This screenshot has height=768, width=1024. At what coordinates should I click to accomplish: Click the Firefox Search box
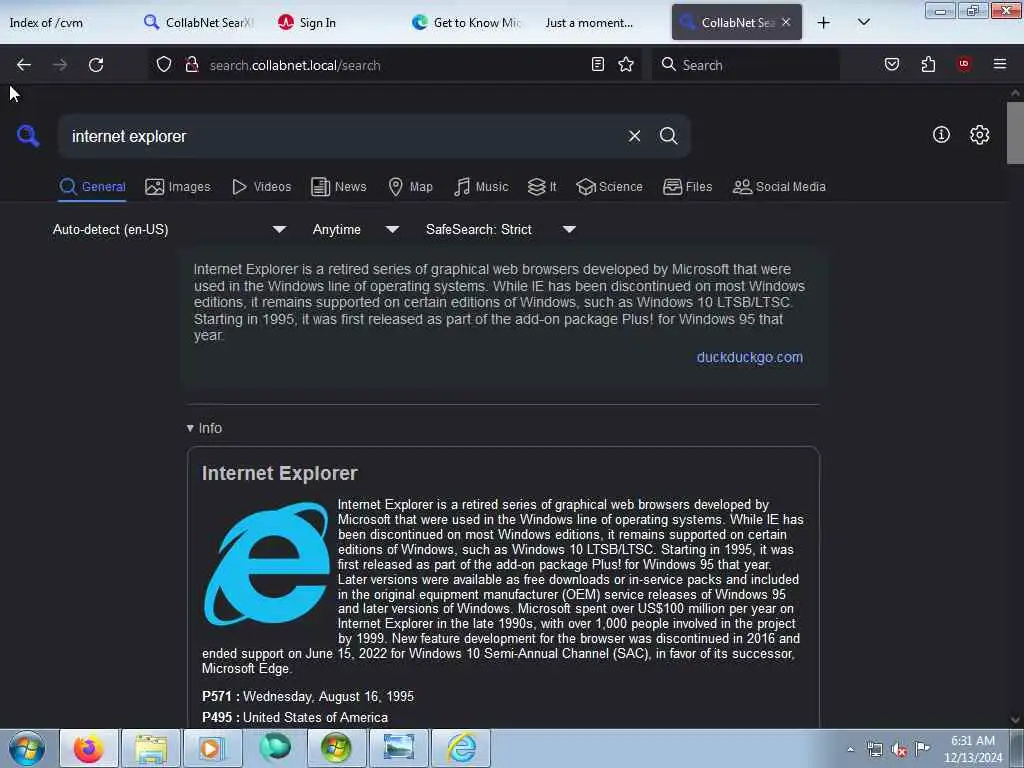tap(744, 65)
